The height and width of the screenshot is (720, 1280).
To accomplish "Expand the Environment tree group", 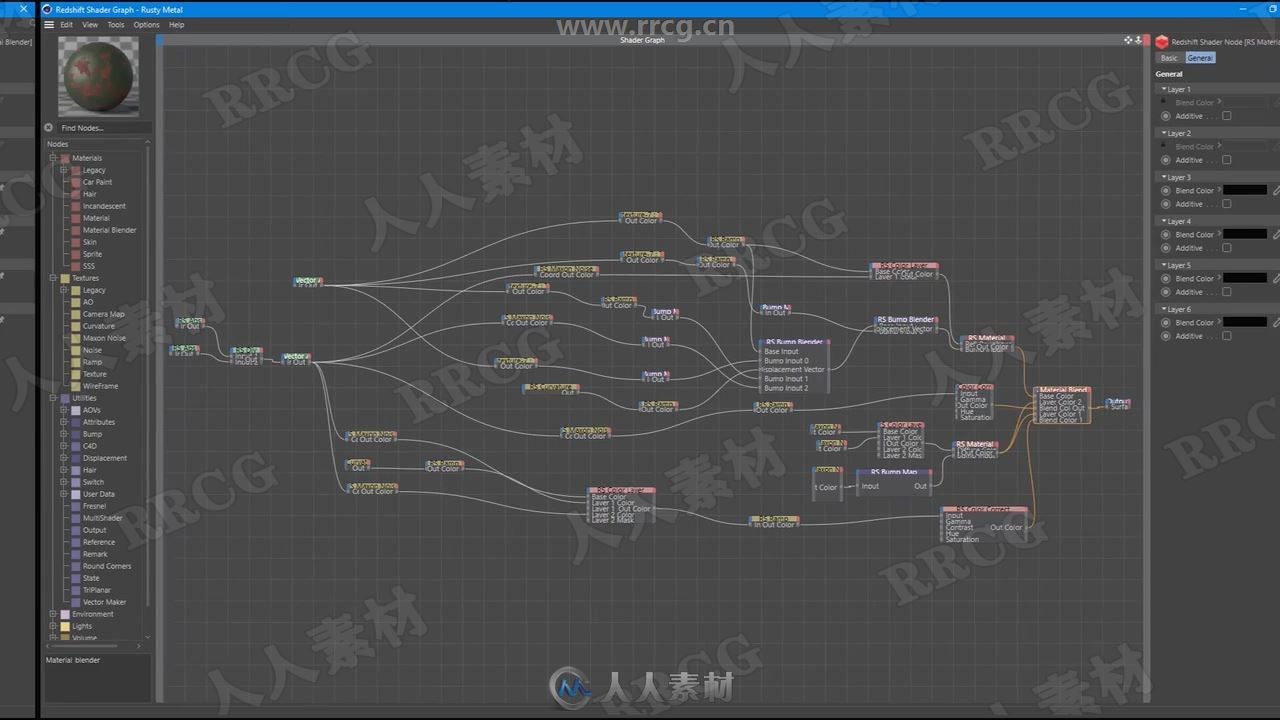I will tap(53, 614).
